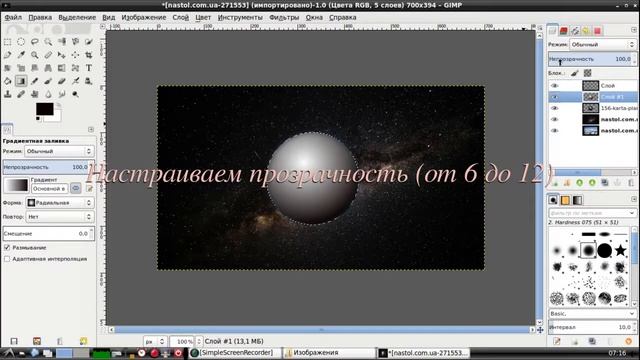
Task: Click the nastol.com.ua GIMP taskbar button
Action: [x=424, y=353]
